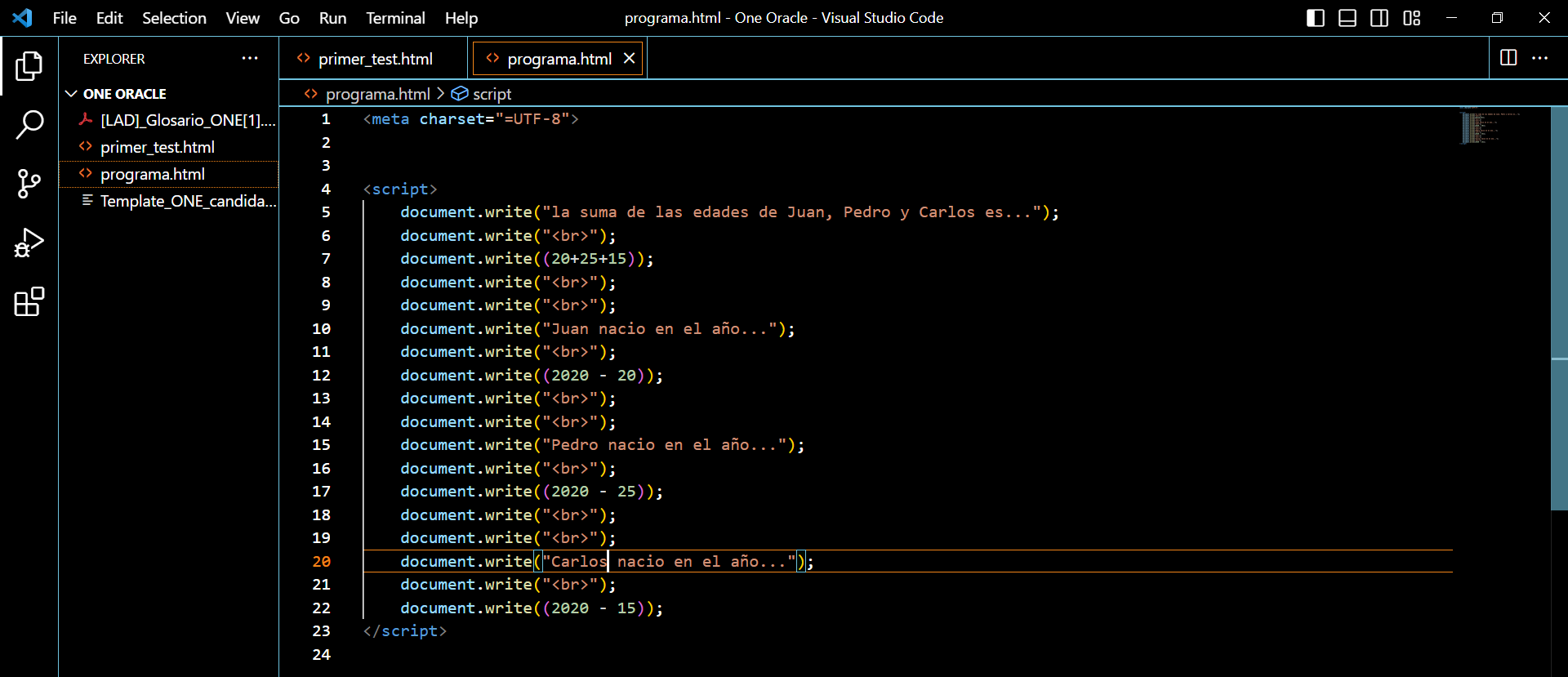The width and height of the screenshot is (1568, 677).
Task: Open the Extensions view
Action: click(x=29, y=301)
